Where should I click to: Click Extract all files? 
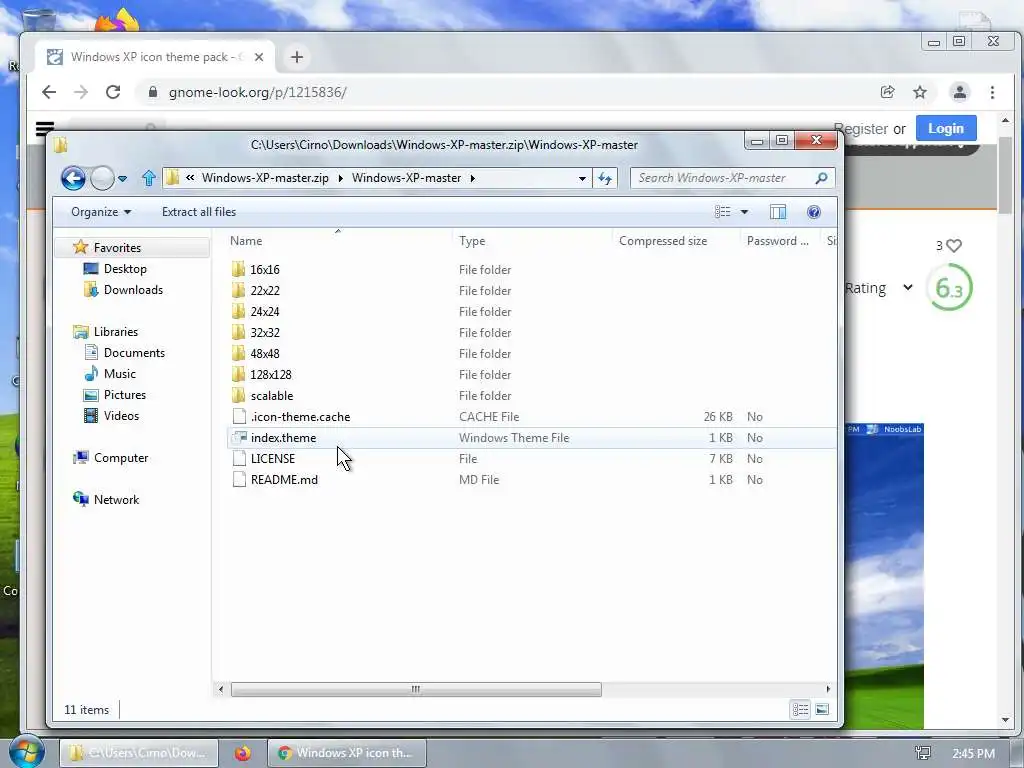[x=199, y=212]
